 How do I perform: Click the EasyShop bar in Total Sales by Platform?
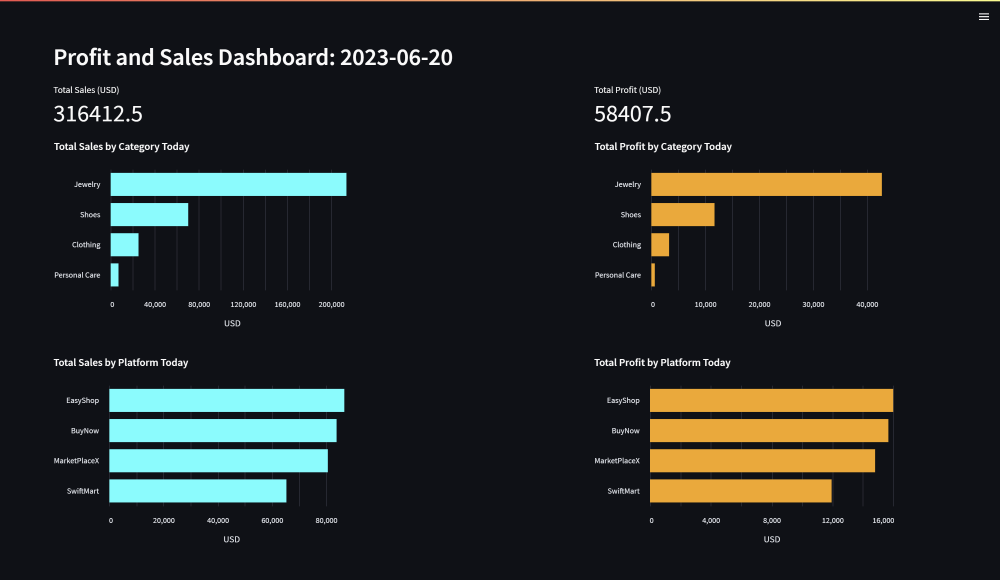click(x=227, y=400)
